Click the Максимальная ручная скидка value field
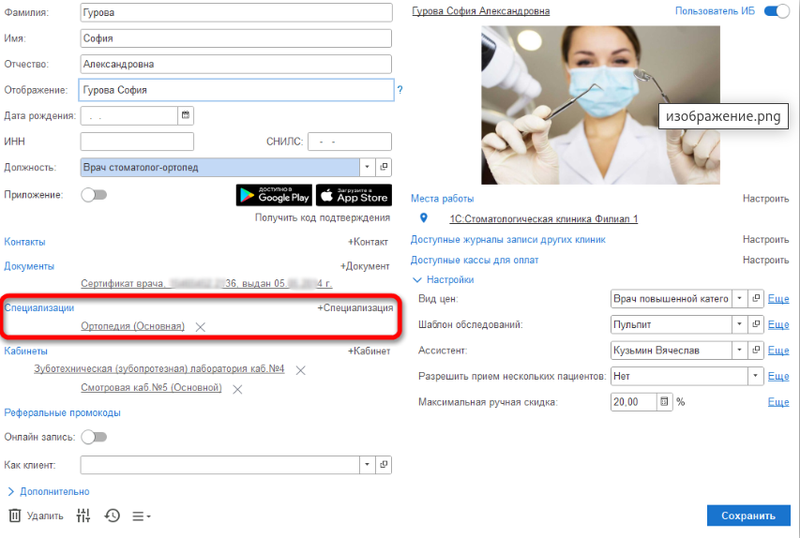 pos(633,402)
